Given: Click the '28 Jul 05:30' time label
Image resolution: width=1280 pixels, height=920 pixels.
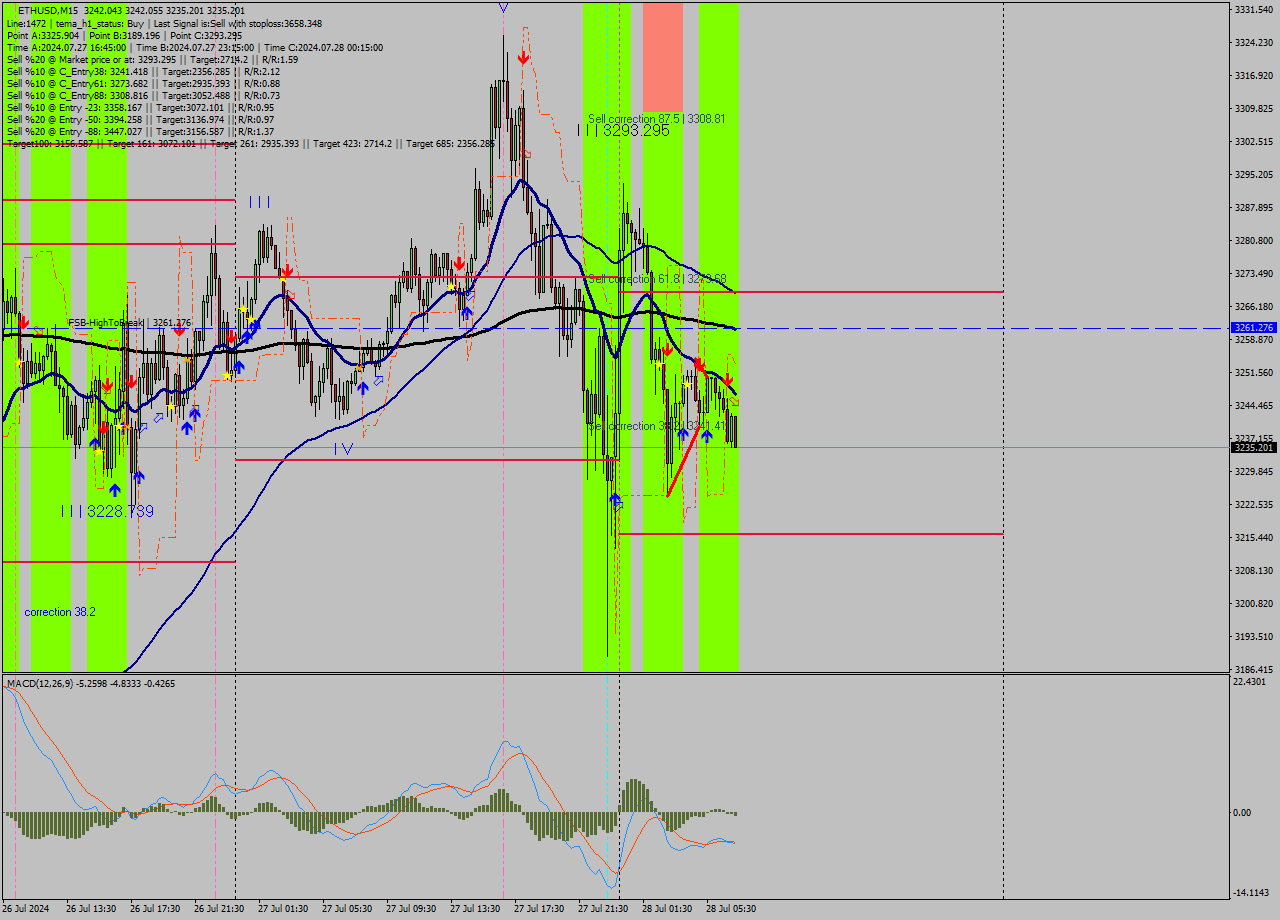Looking at the screenshot, I should click(x=731, y=909).
